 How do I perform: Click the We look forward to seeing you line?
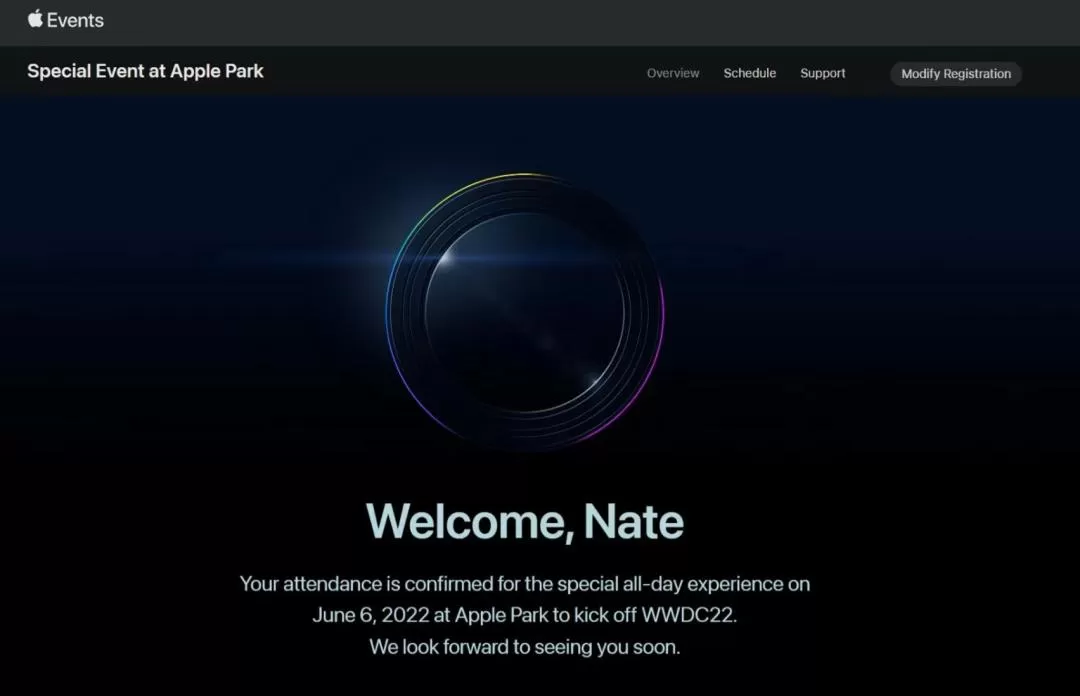coord(525,646)
